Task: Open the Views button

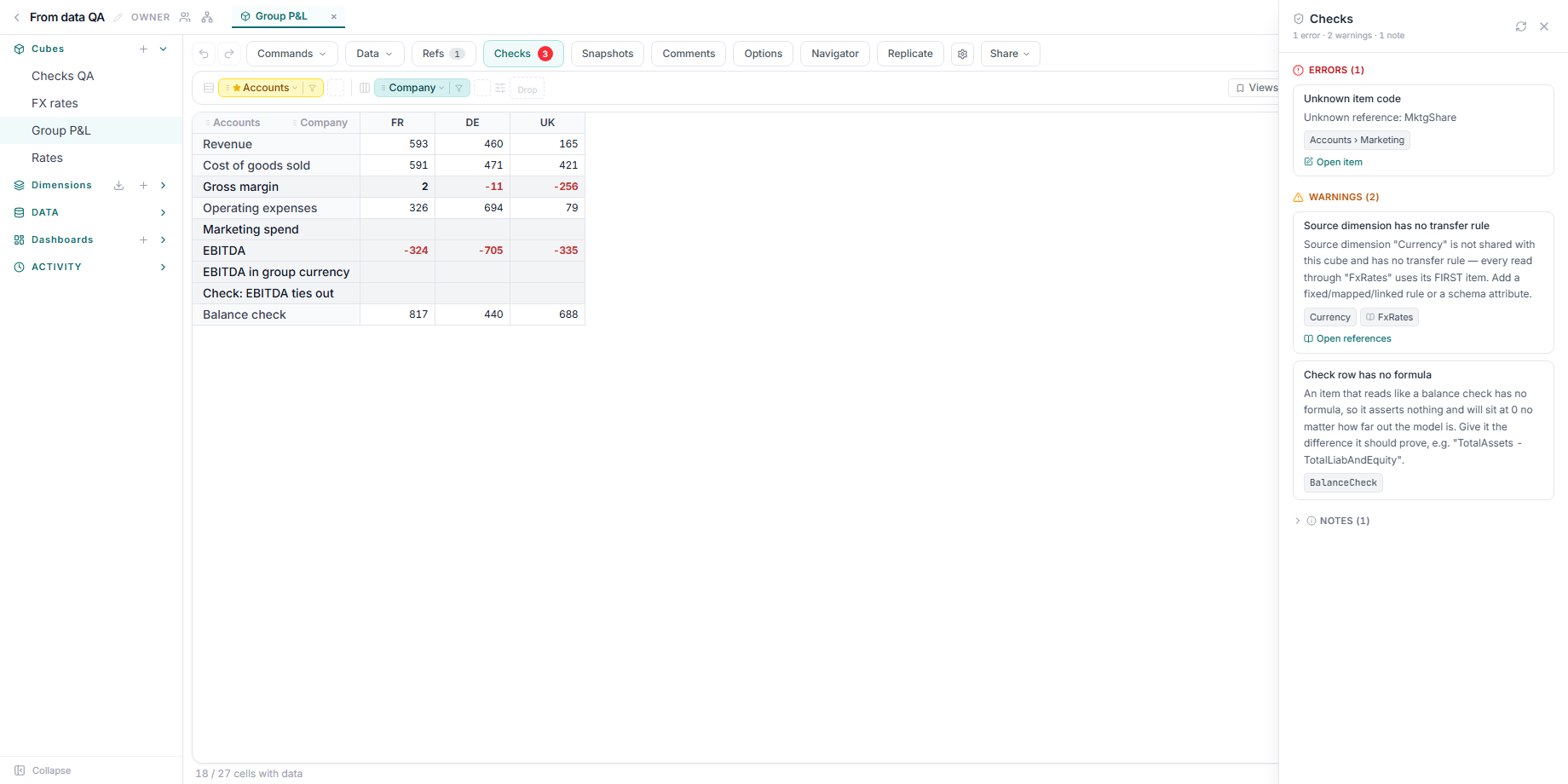Action: (1254, 88)
